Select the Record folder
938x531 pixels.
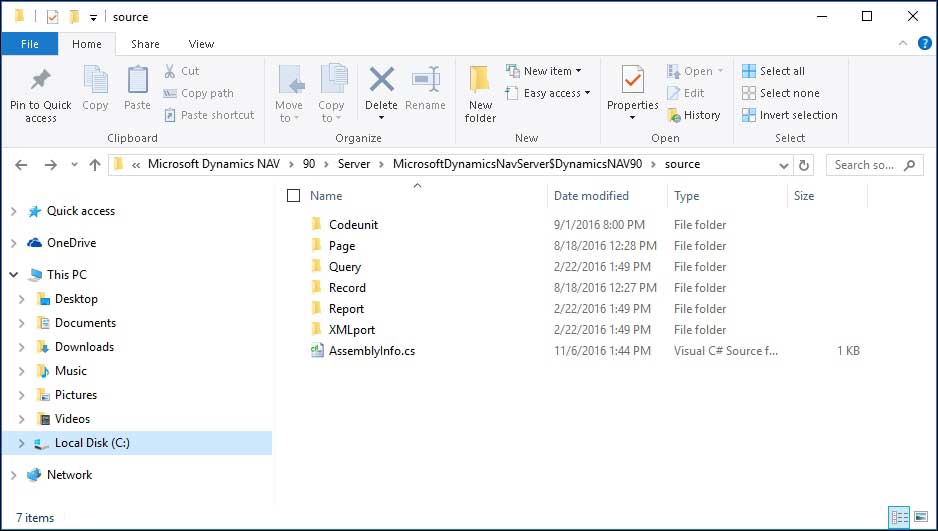click(x=347, y=288)
